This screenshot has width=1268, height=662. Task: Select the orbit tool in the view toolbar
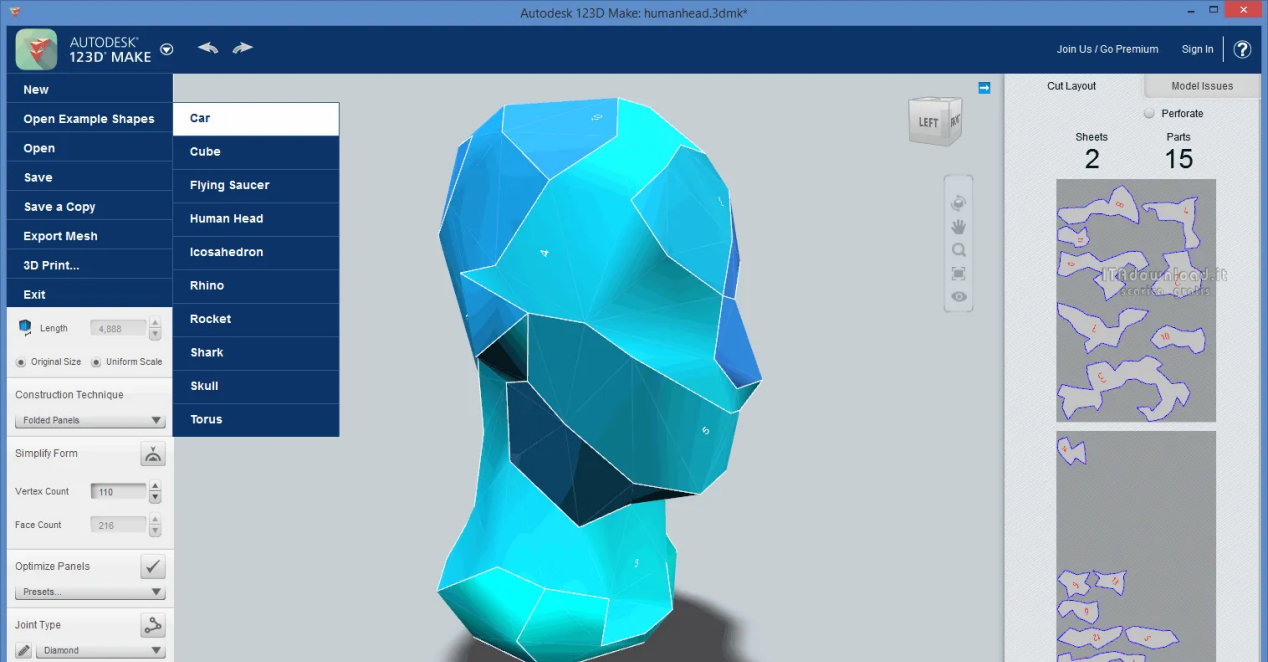point(959,203)
